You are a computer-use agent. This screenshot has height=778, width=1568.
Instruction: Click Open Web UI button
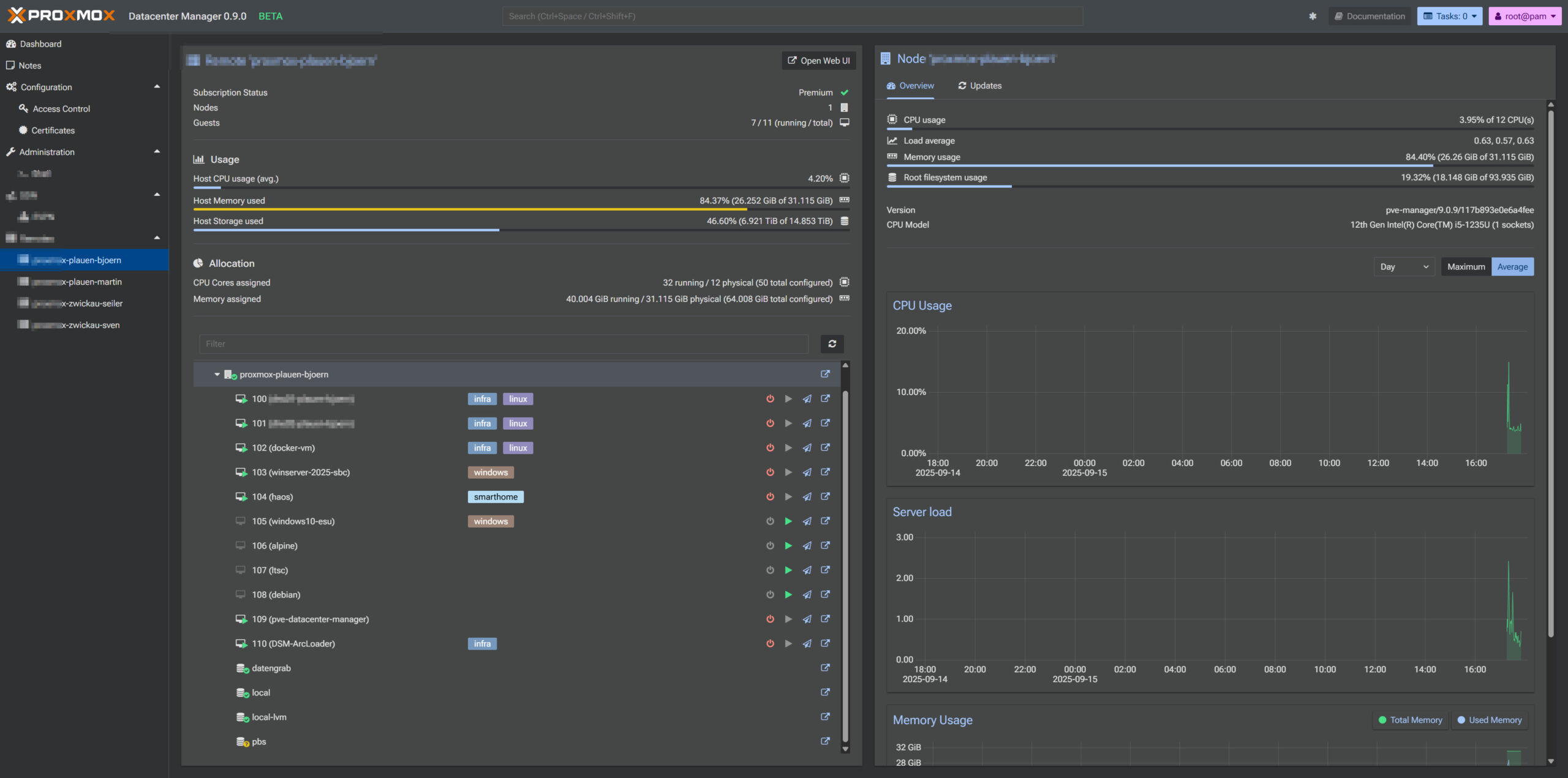[818, 61]
